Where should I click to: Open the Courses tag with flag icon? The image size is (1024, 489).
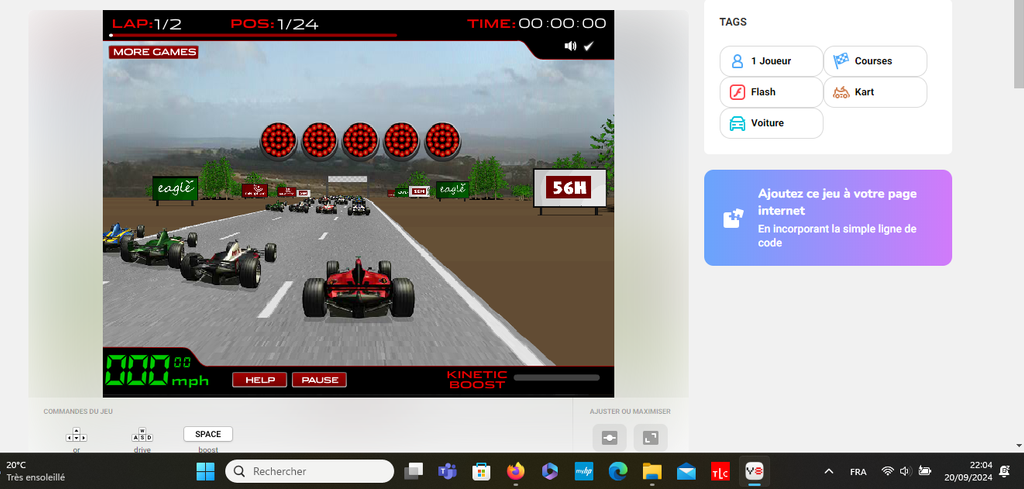tap(875, 61)
